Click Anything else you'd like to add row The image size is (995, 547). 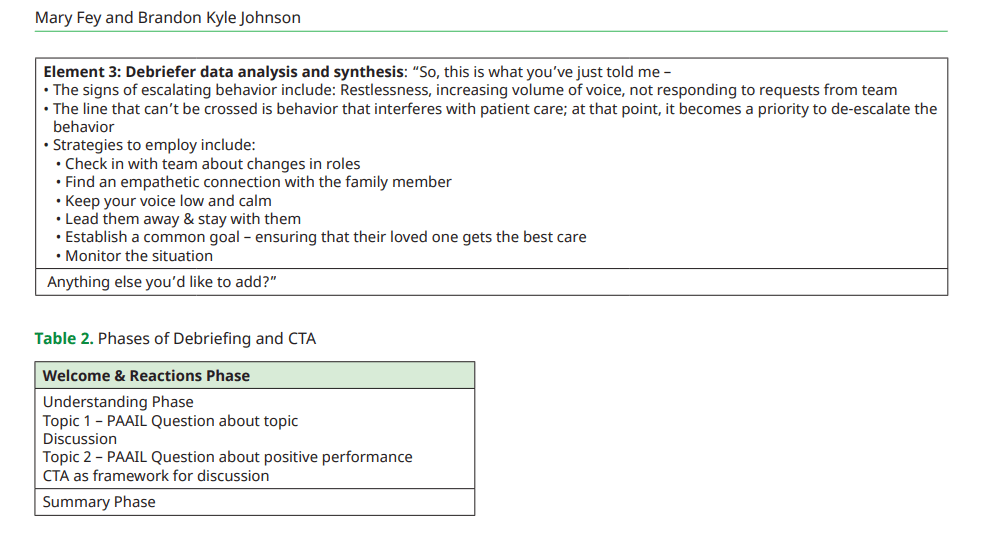(162, 282)
